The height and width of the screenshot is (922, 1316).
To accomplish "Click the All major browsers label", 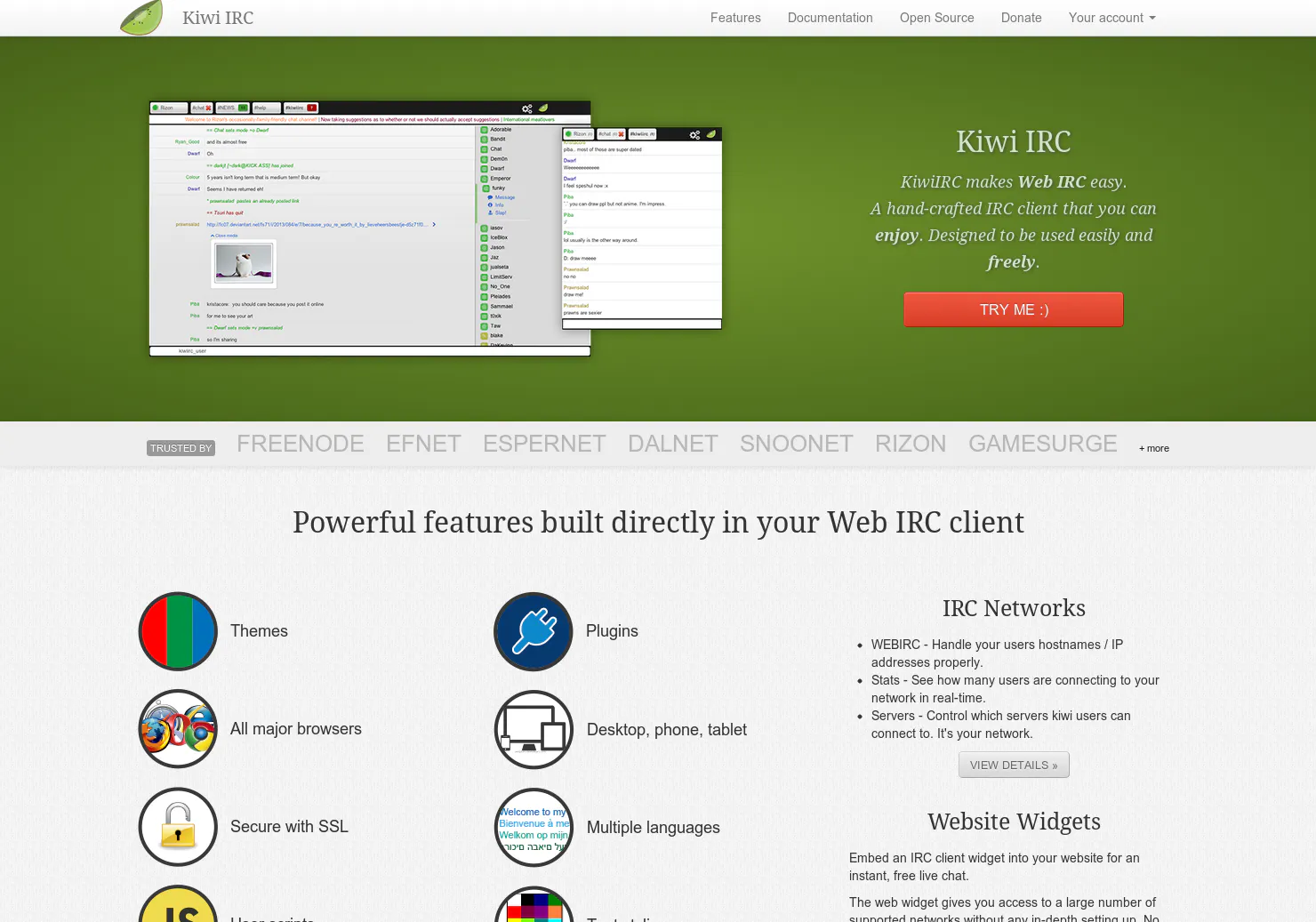I will [x=296, y=729].
